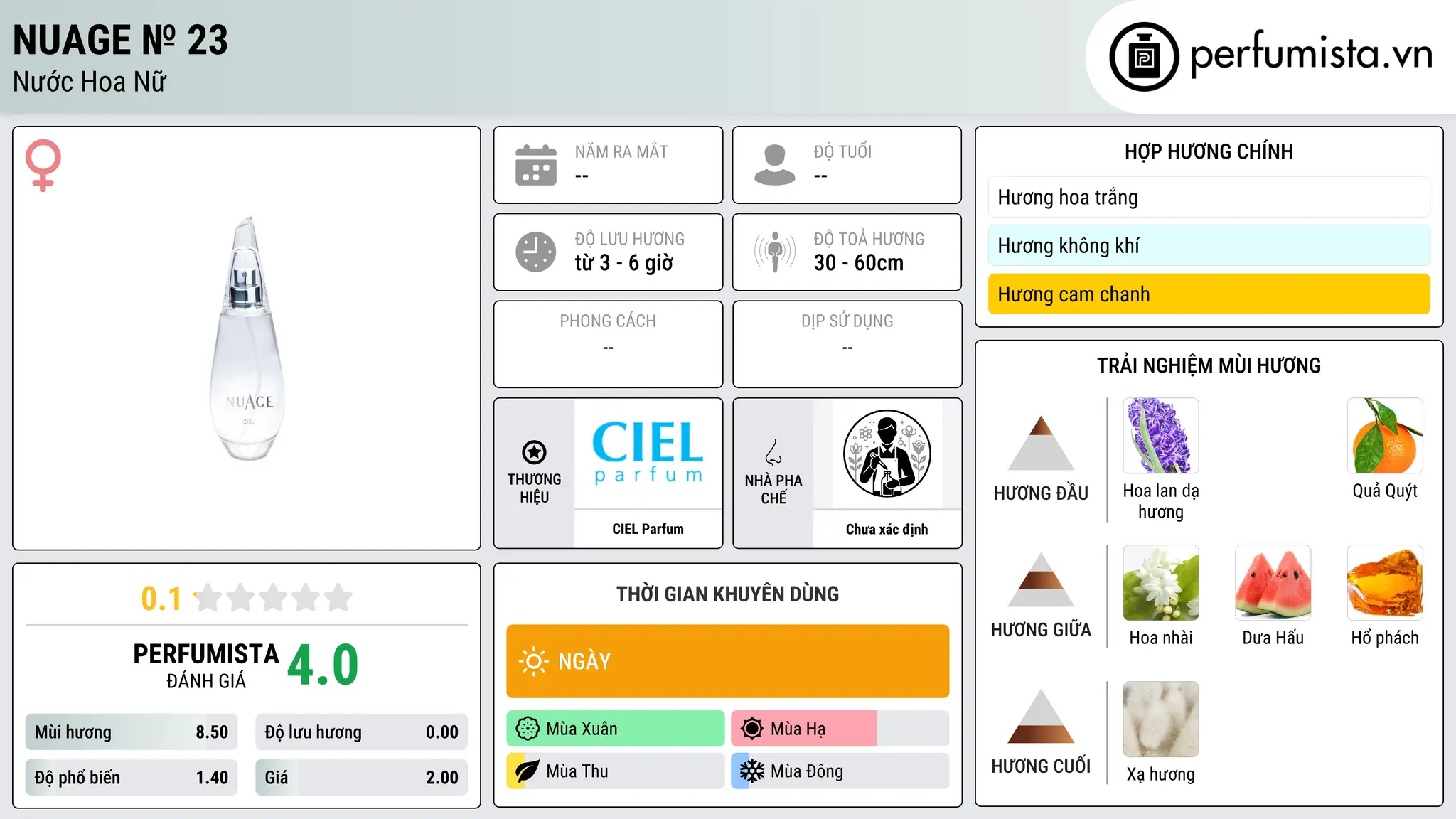
Task: Click the Dịp sử dụng card heading
Action: tap(847, 321)
